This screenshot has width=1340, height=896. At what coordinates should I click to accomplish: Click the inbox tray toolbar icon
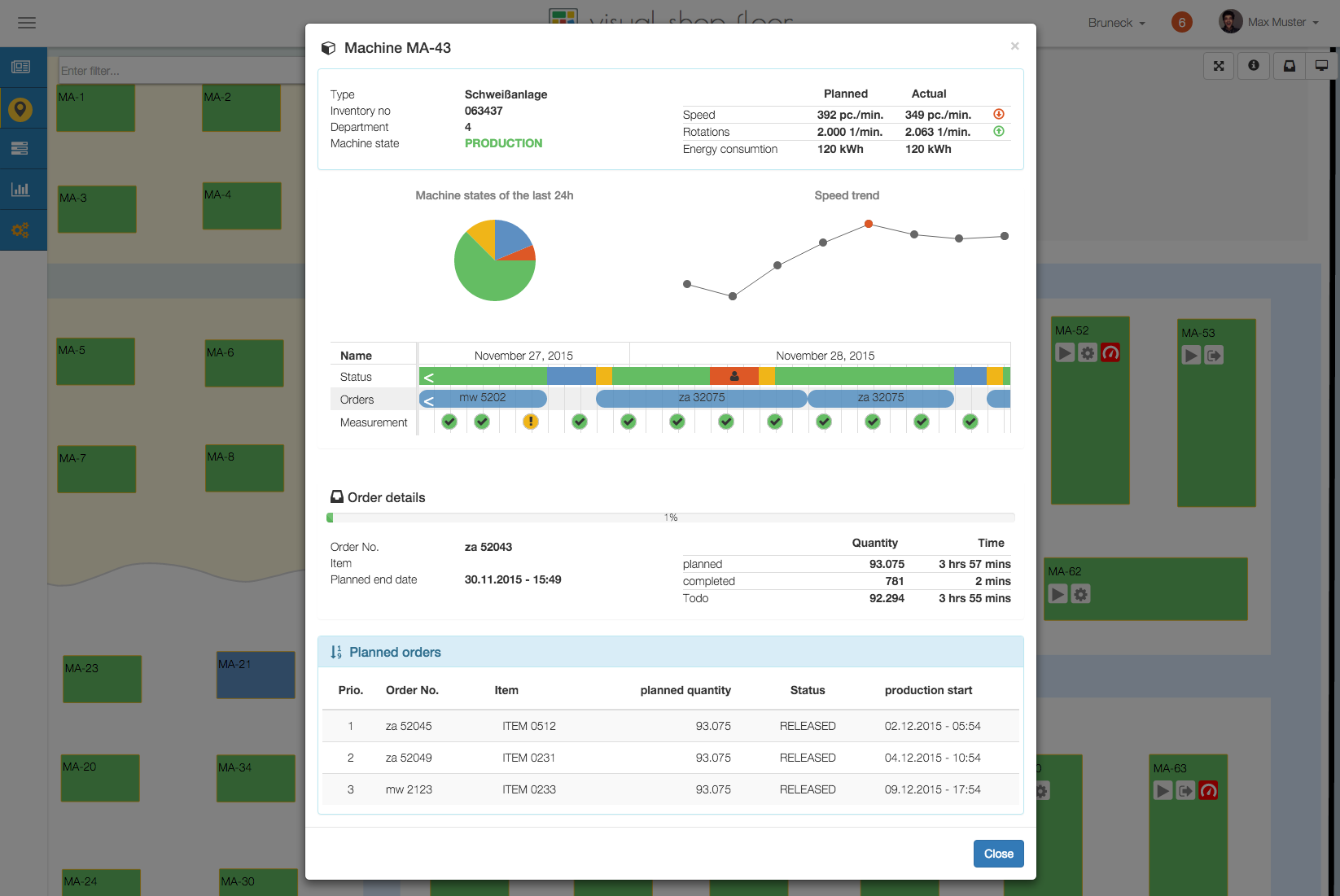[1290, 66]
